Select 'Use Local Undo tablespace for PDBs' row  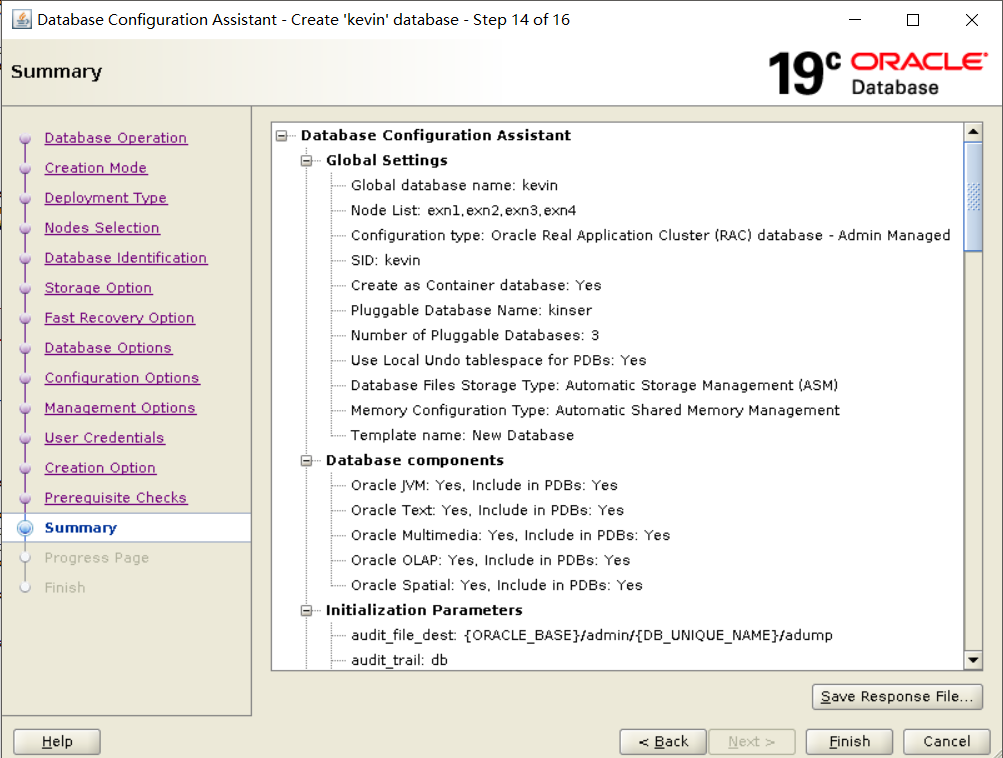498,360
